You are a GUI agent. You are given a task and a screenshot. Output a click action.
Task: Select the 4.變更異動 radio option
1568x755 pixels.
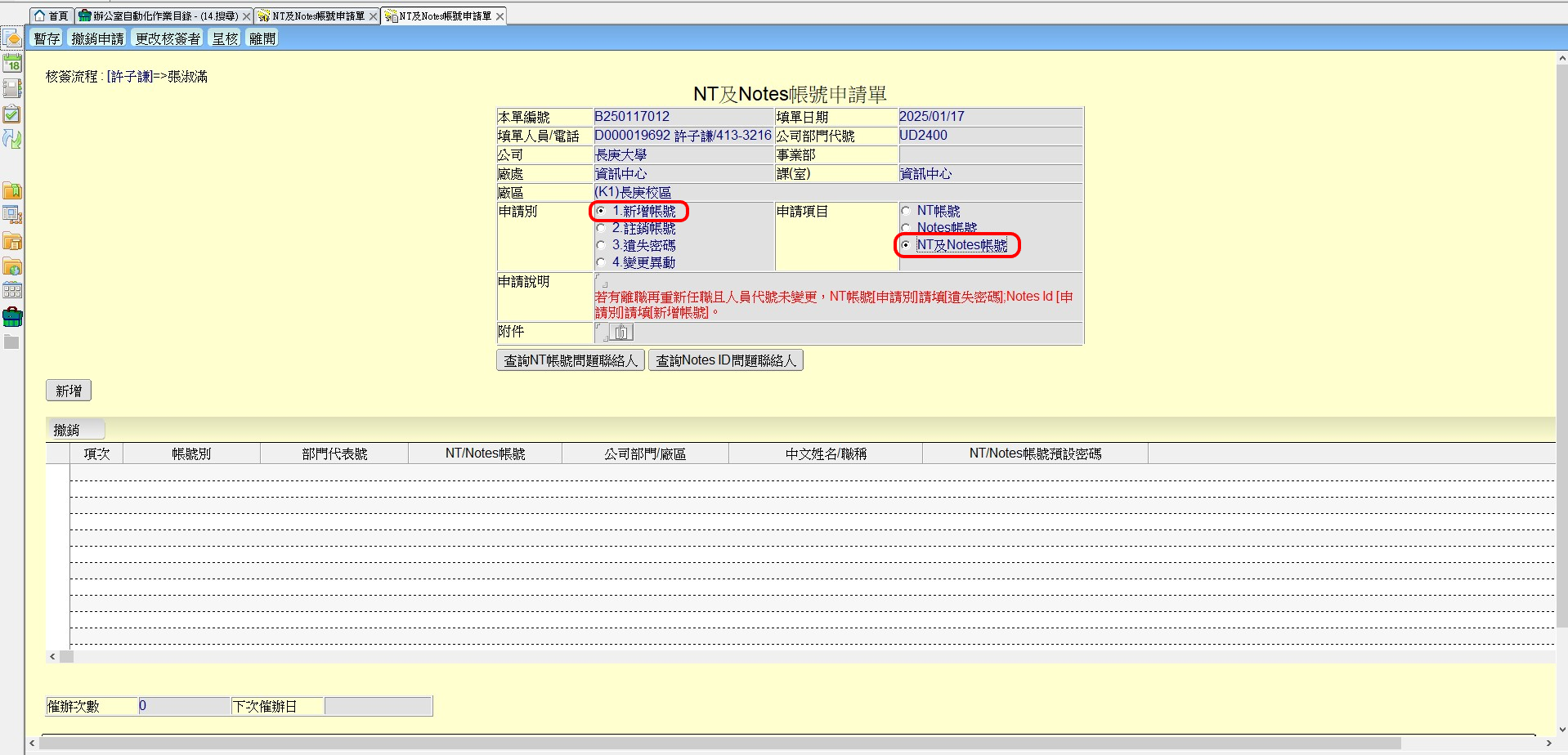click(x=601, y=263)
